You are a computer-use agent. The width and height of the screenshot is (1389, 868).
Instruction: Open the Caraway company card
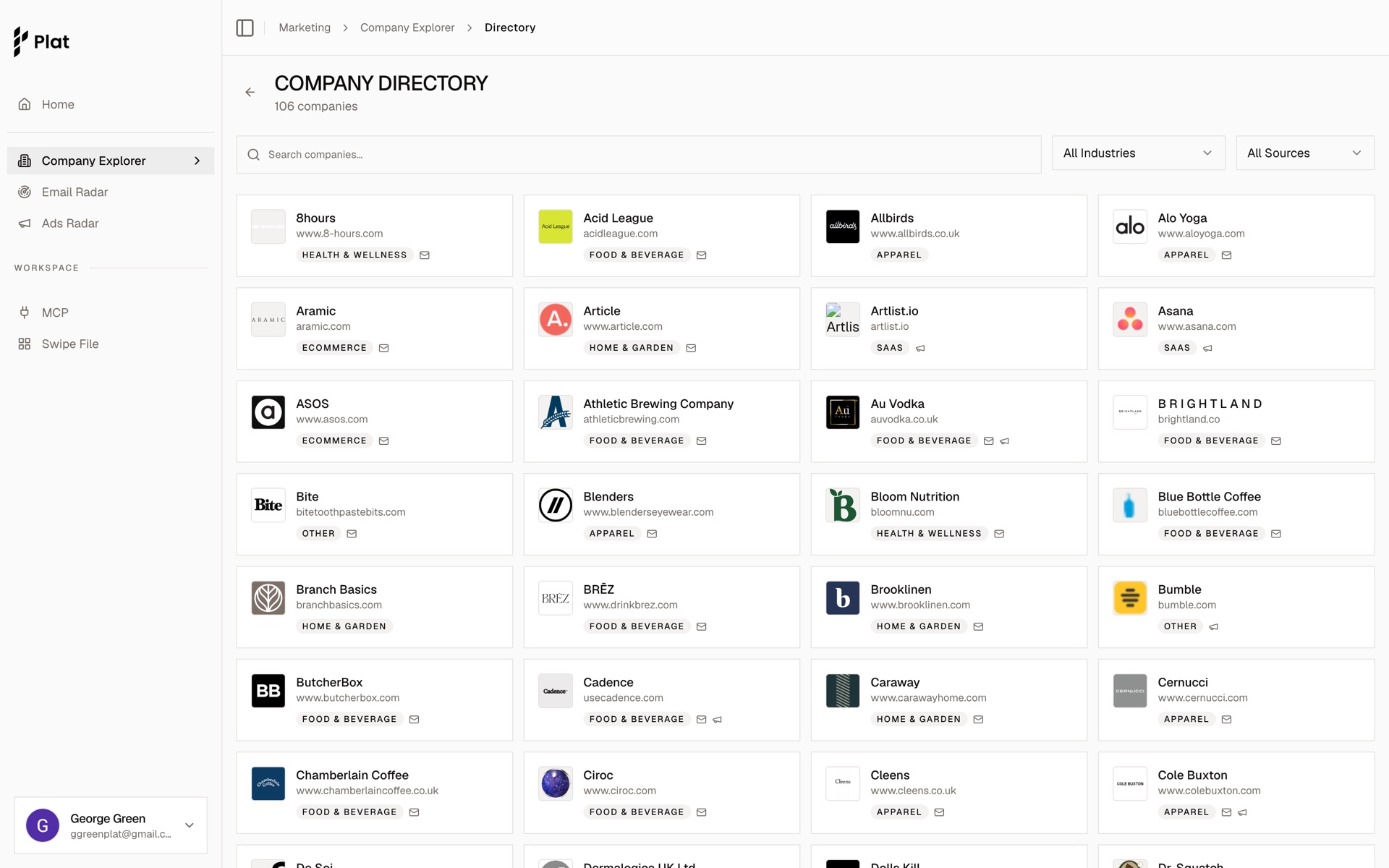948,699
